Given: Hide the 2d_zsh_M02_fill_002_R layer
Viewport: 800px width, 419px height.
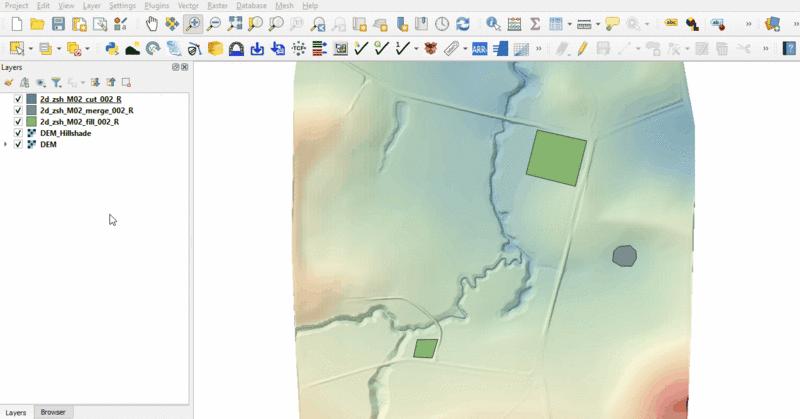Looking at the screenshot, I should tap(18, 121).
